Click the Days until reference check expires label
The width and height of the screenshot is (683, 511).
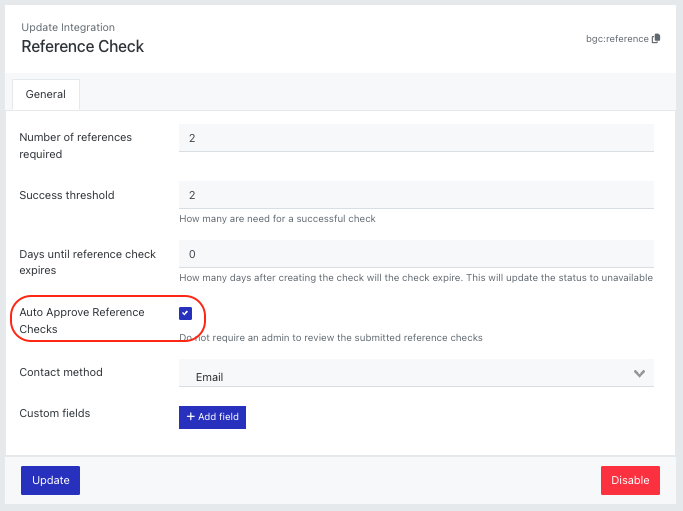pyautogui.click(x=88, y=262)
